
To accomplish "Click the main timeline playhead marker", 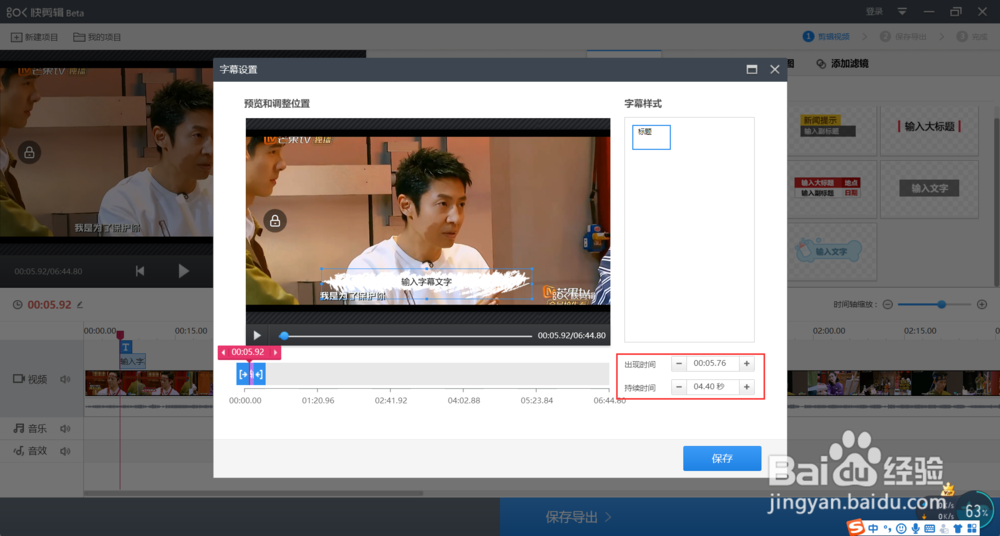I will click(120, 334).
